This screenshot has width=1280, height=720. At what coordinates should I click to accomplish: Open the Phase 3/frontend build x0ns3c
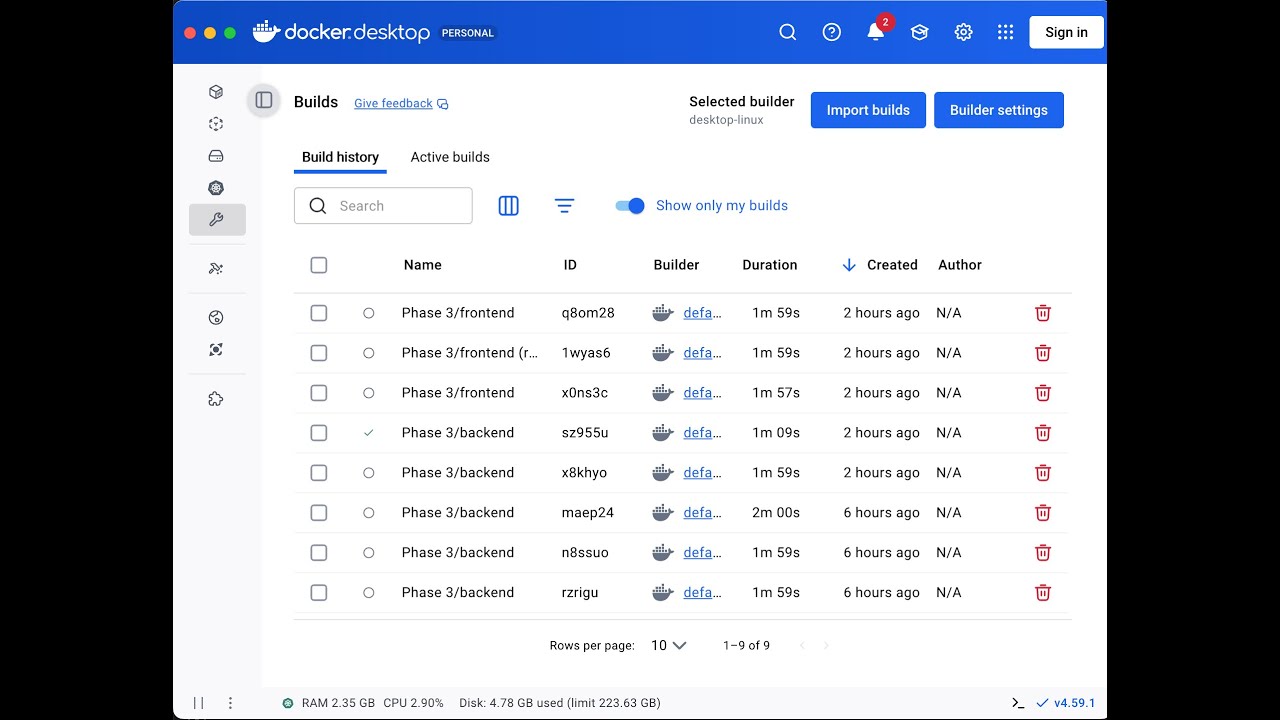pyautogui.click(x=458, y=393)
